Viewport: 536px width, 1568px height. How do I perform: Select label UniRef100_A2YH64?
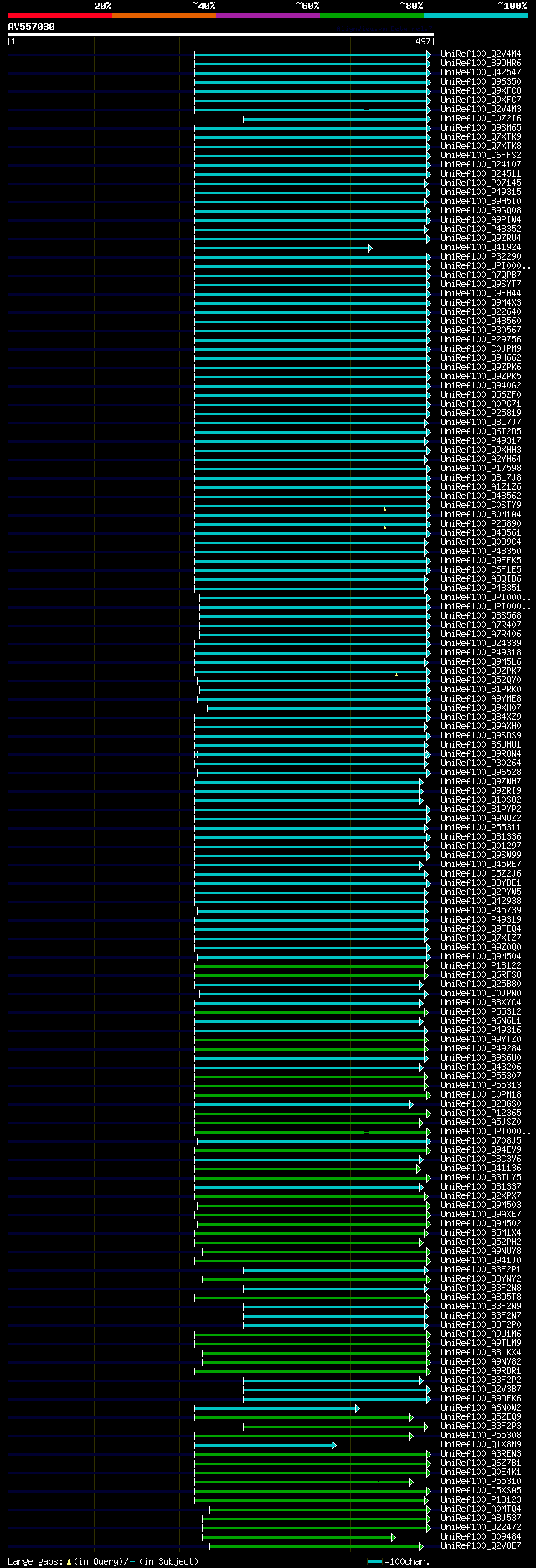[x=481, y=459]
